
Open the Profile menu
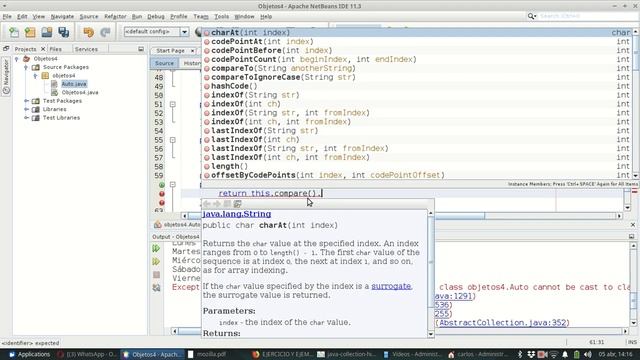coord(178,17)
